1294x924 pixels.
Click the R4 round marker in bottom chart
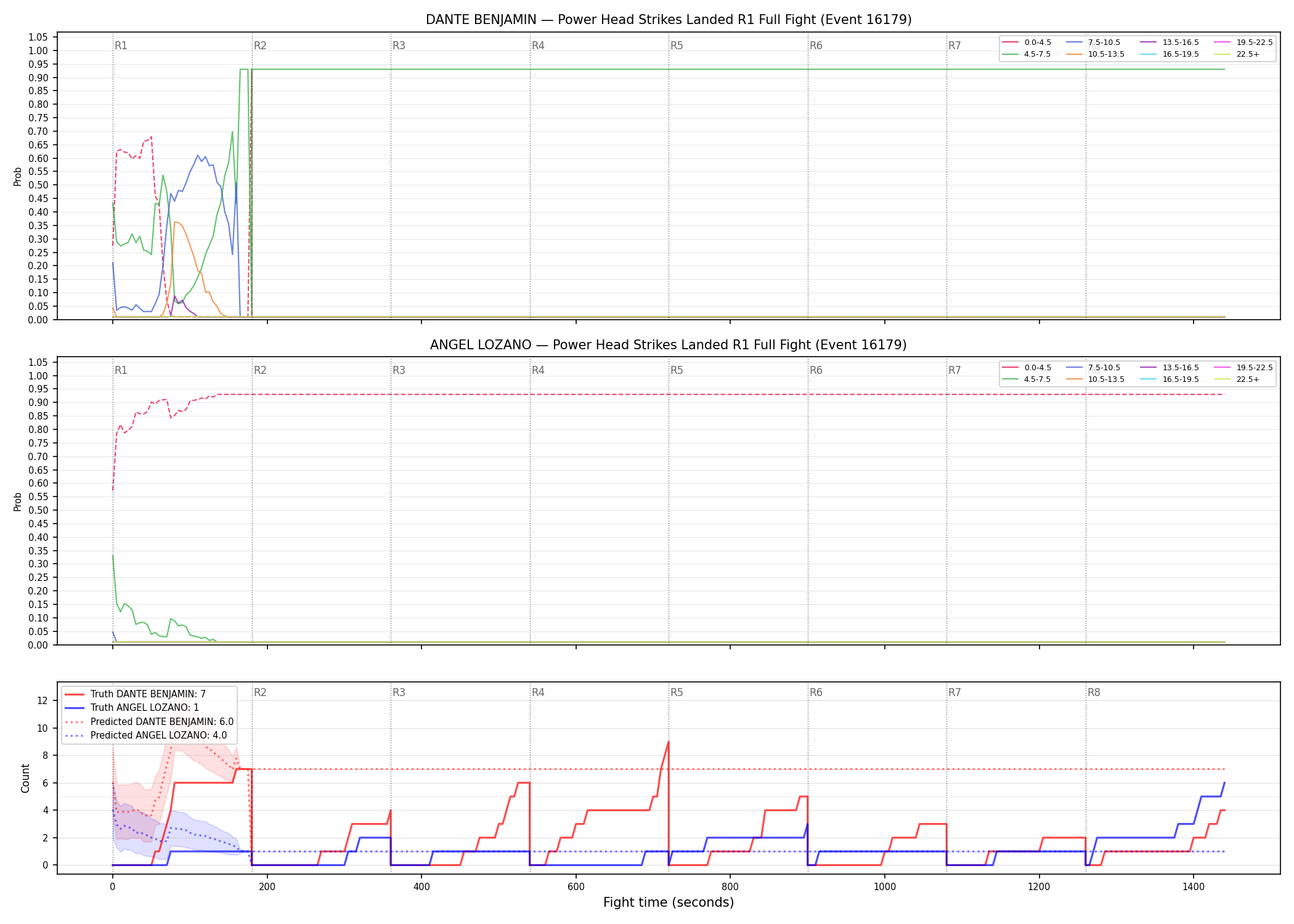click(538, 692)
